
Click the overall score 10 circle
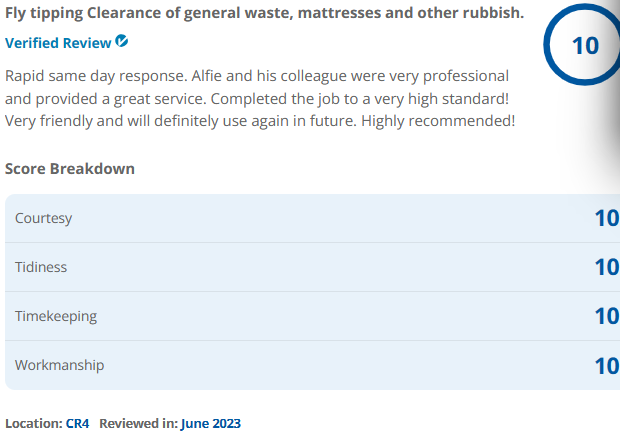(584, 45)
